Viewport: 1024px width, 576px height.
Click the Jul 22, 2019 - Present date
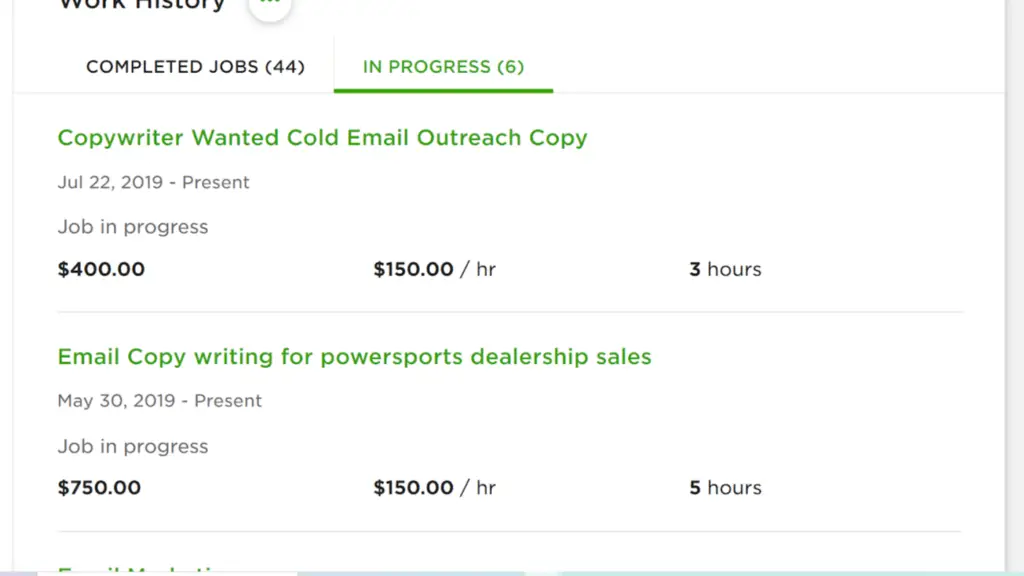(153, 182)
